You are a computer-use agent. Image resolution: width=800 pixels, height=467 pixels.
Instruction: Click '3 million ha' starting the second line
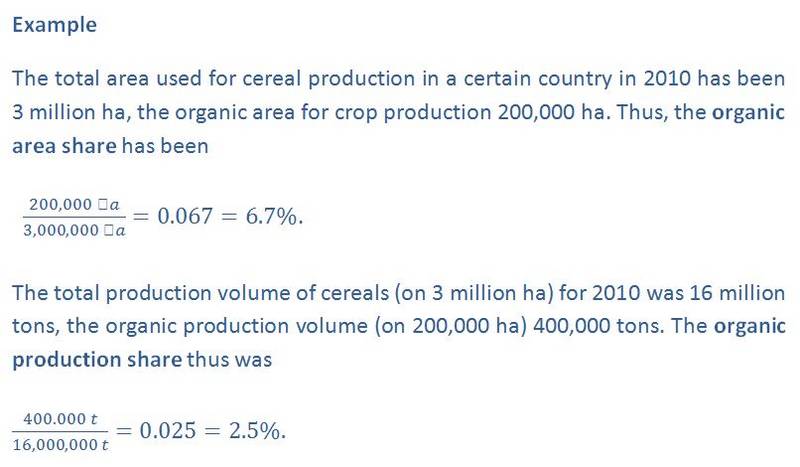coord(69,113)
